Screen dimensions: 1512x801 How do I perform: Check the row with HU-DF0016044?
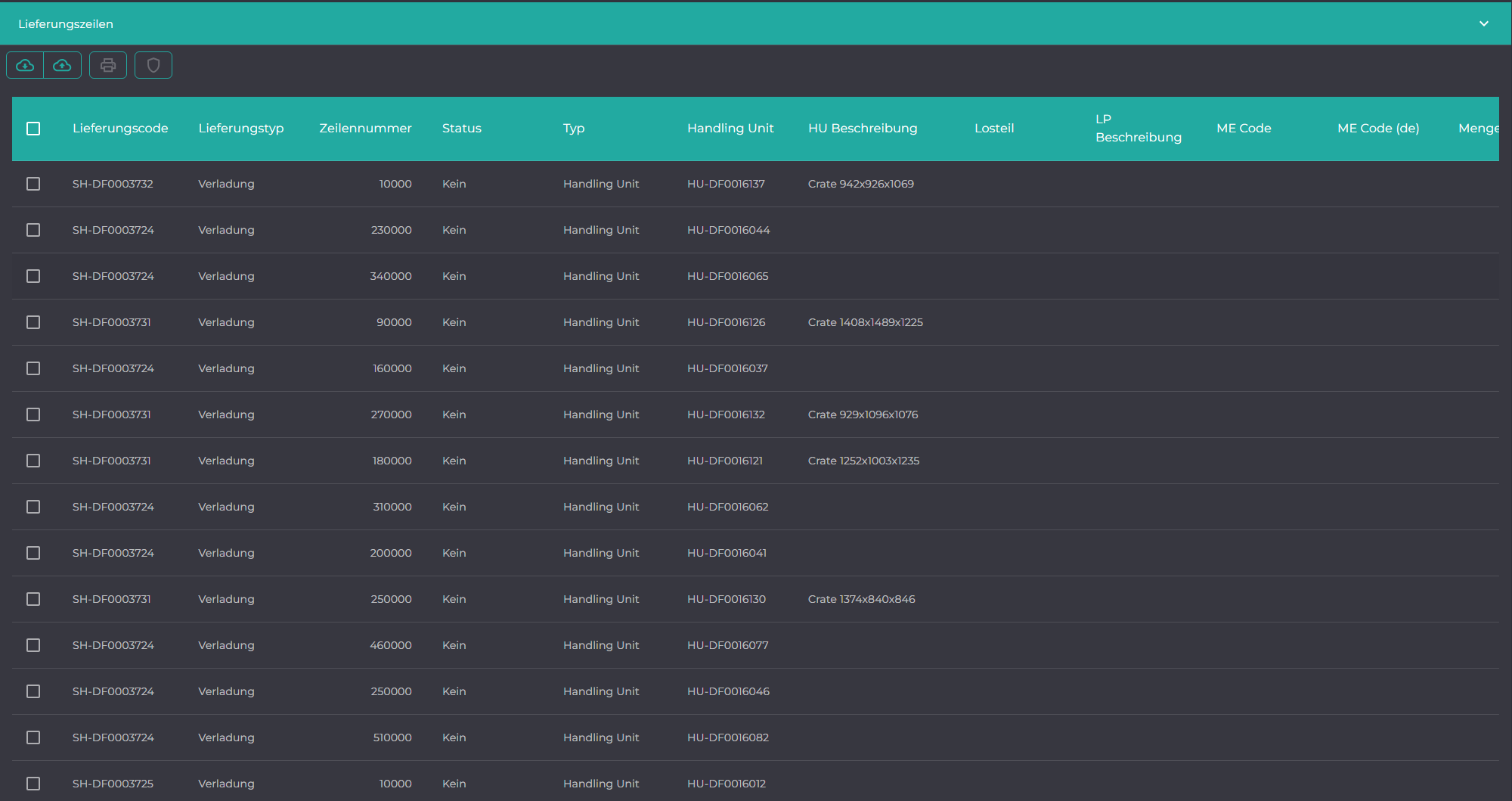[x=33, y=230]
